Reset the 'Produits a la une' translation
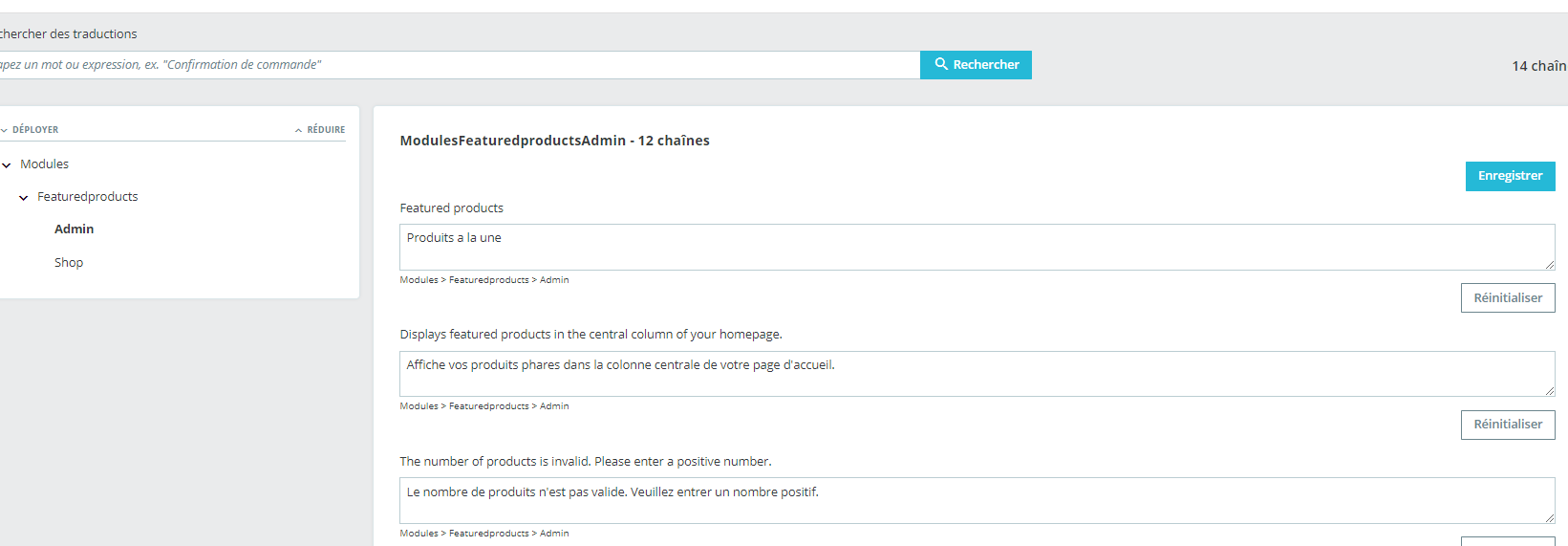The height and width of the screenshot is (546, 1568). 1508,298
